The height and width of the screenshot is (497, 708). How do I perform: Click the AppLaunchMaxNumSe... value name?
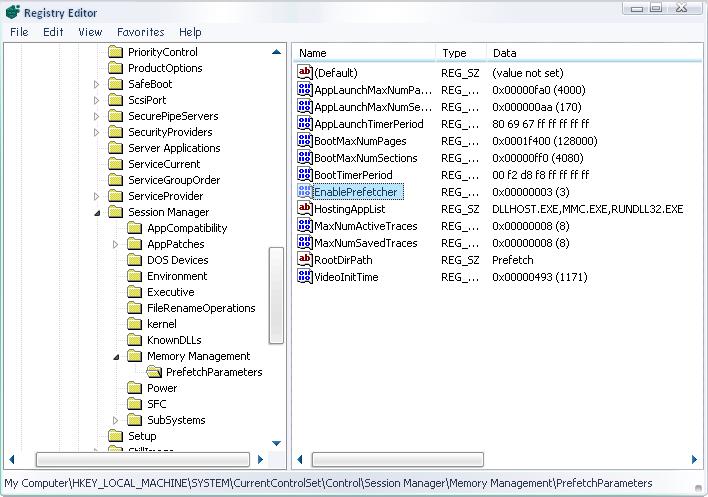[373, 107]
